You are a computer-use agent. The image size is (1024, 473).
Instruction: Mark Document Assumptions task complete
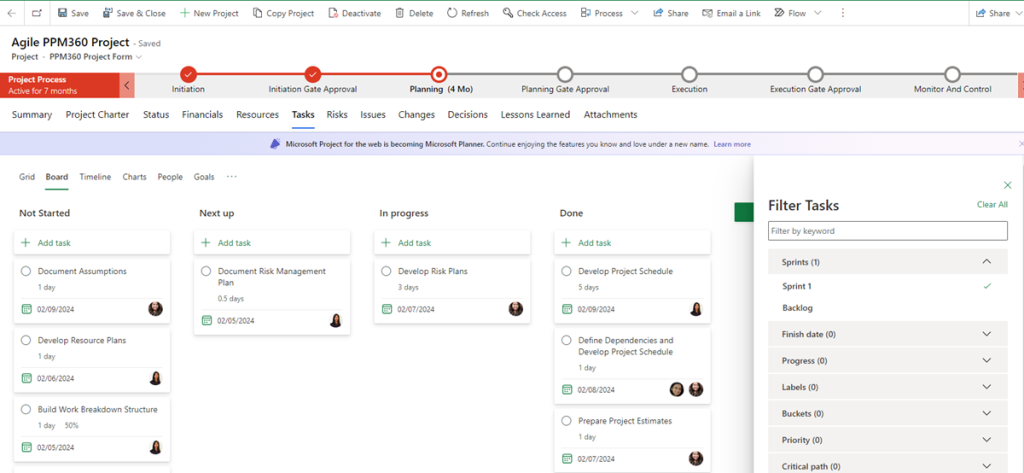[x=26, y=271]
